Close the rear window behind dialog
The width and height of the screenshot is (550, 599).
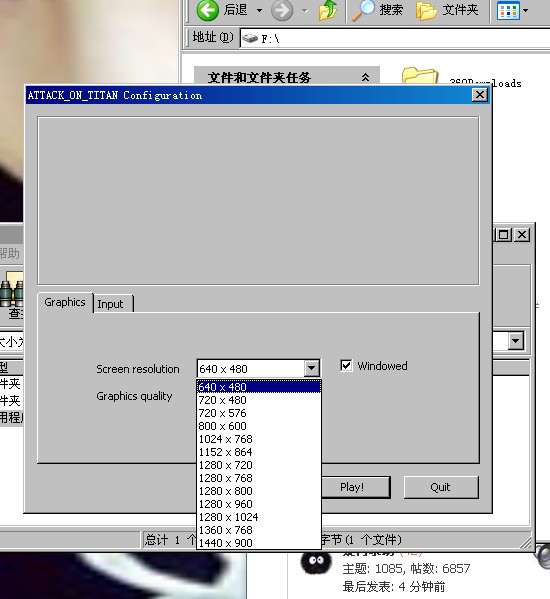pyautogui.click(x=522, y=235)
